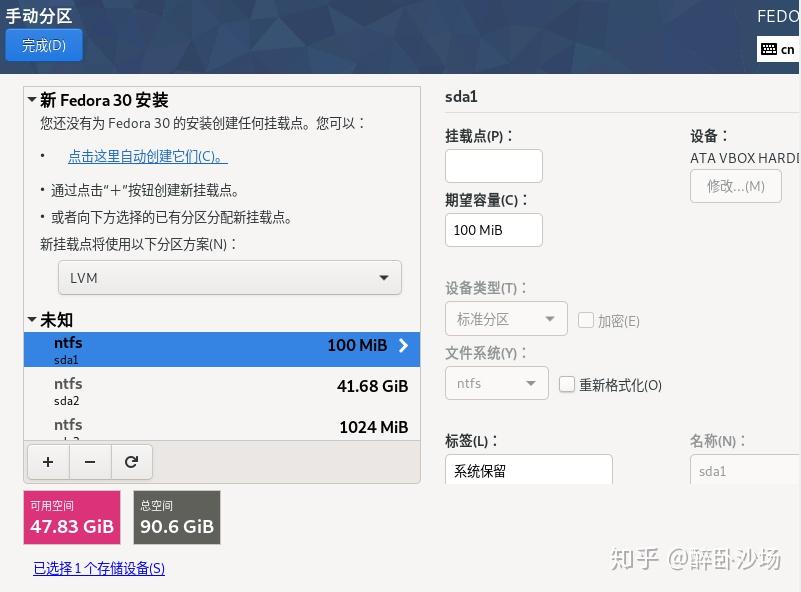The image size is (801, 592).
Task: Click the 点击这里自动创建它们 link
Action: click(x=148, y=155)
